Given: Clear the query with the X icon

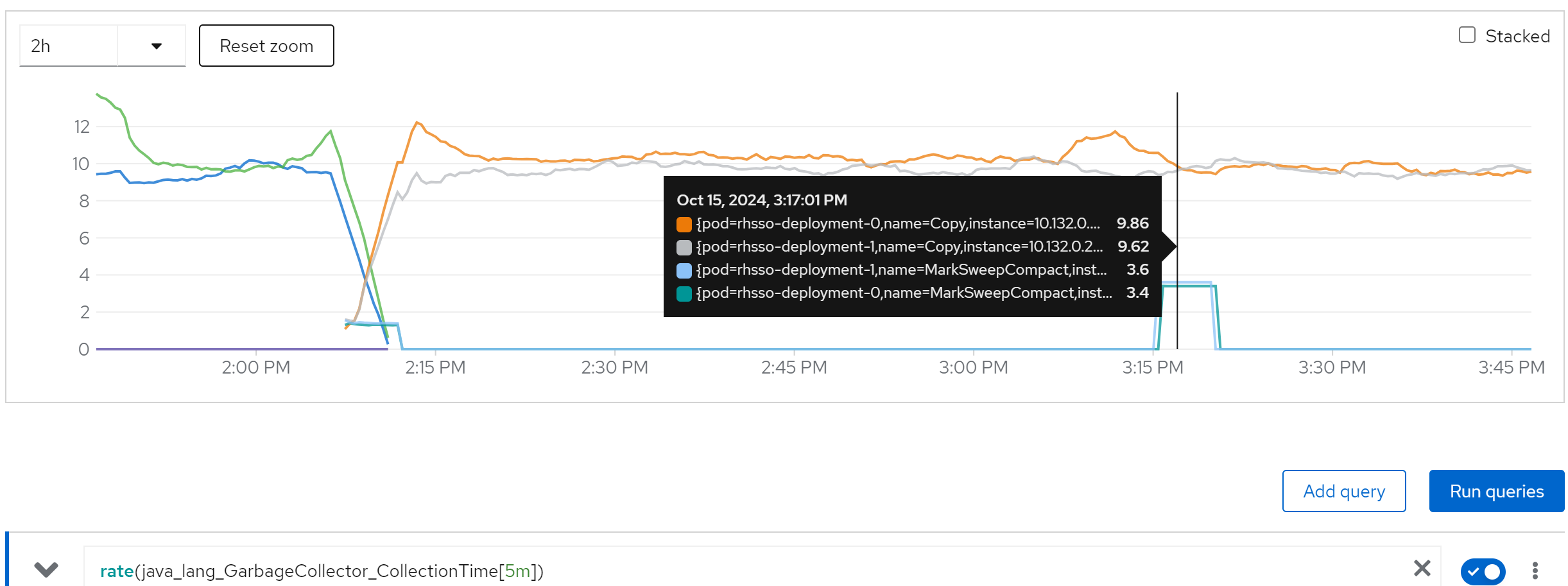Looking at the screenshot, I should click(1422, 568).
